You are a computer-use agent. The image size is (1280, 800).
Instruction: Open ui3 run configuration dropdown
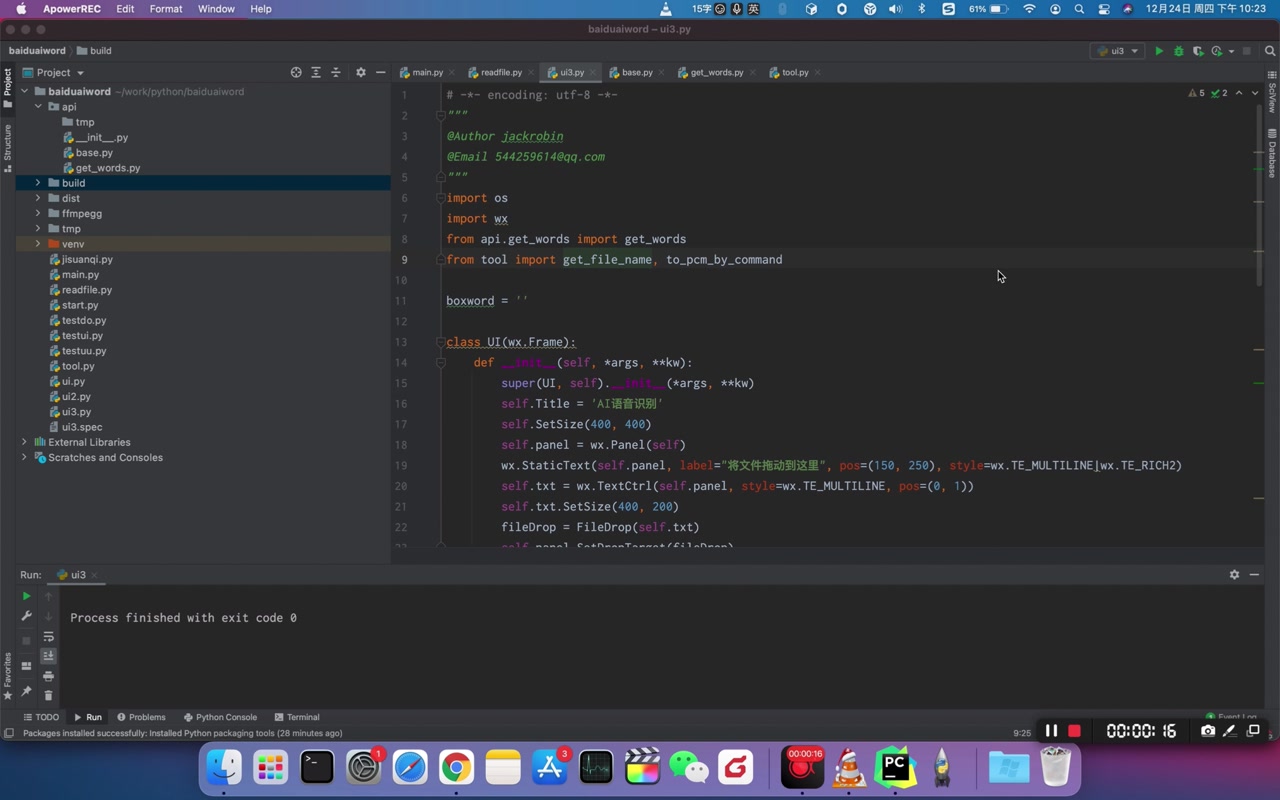[1118, 51]
